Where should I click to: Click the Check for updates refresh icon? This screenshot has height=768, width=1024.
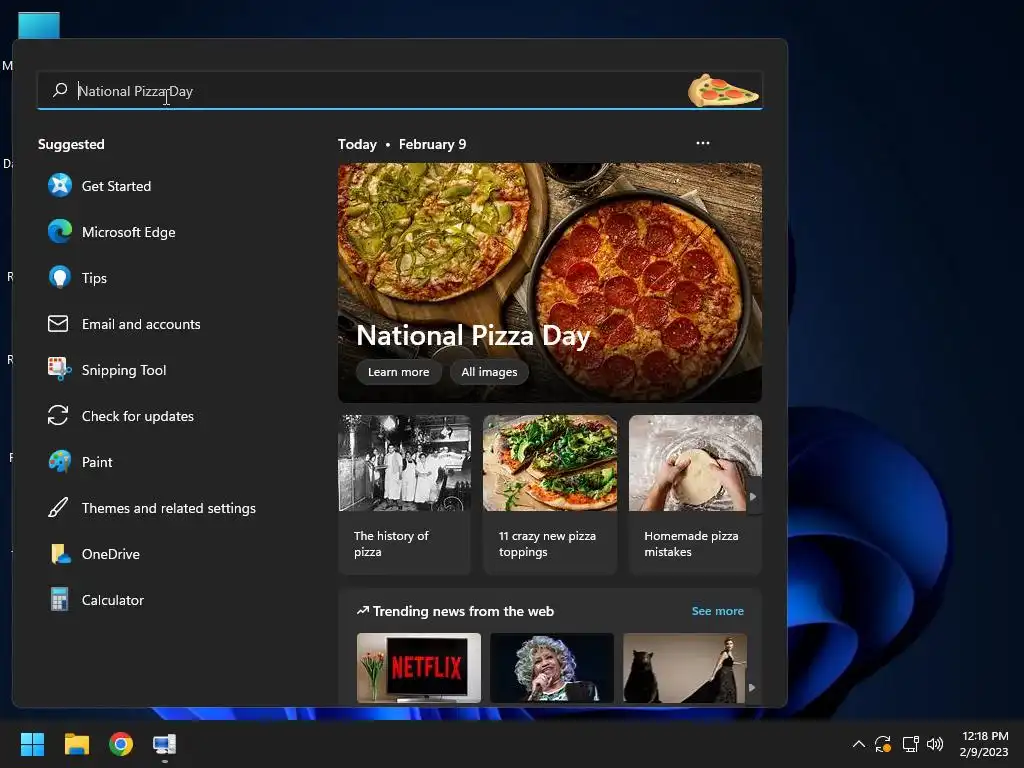coord(58,415)
